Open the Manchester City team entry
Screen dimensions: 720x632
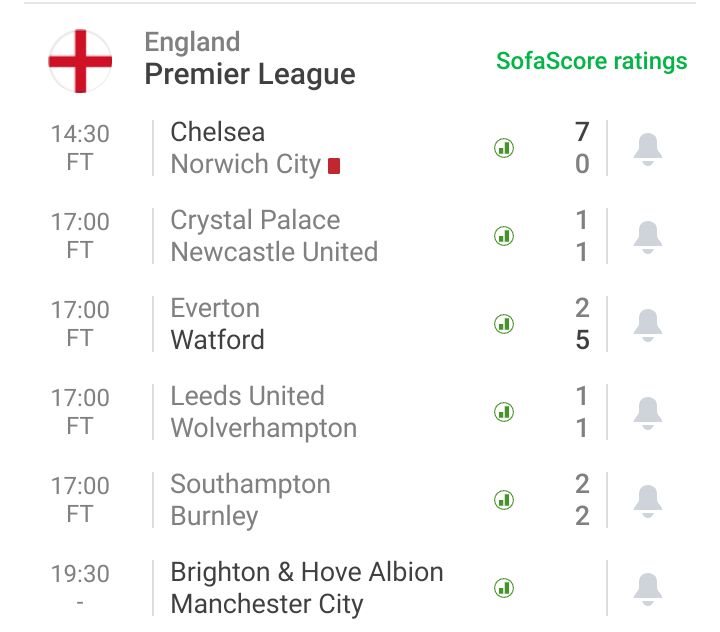tap(267, 604)
